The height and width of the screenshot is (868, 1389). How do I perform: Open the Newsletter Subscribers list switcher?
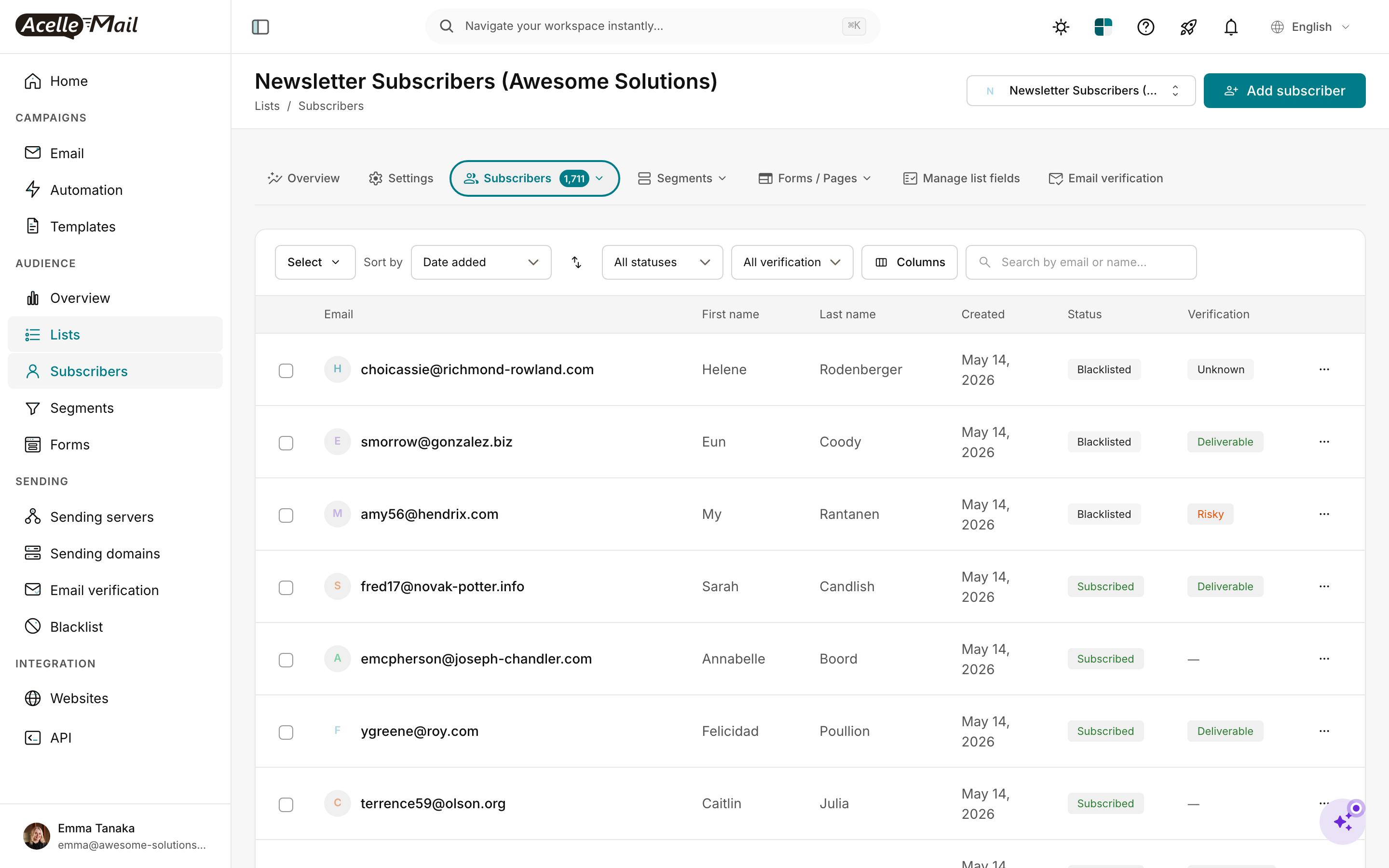coord(1081,91)
